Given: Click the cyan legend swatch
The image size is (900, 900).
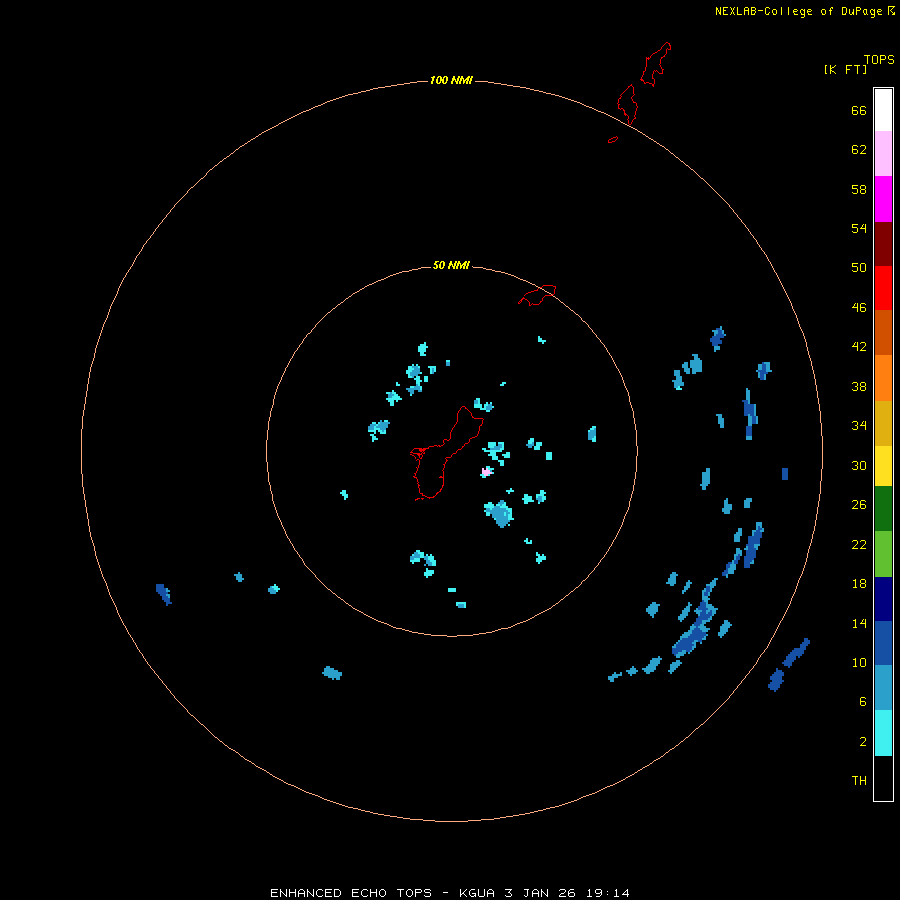Looking at the screenshot, I should 883,733.
